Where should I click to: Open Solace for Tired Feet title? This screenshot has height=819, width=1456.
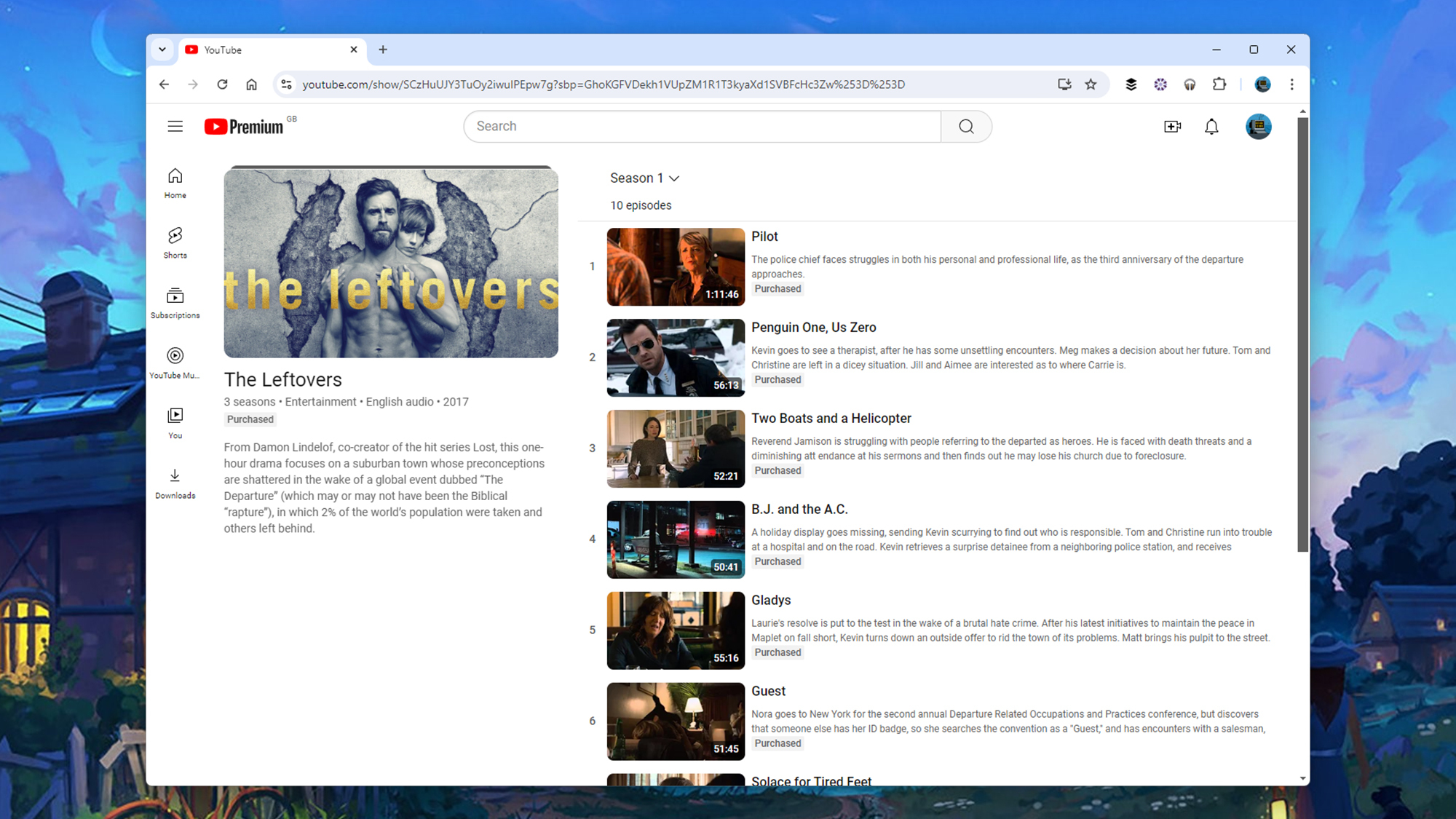[811, 780]
